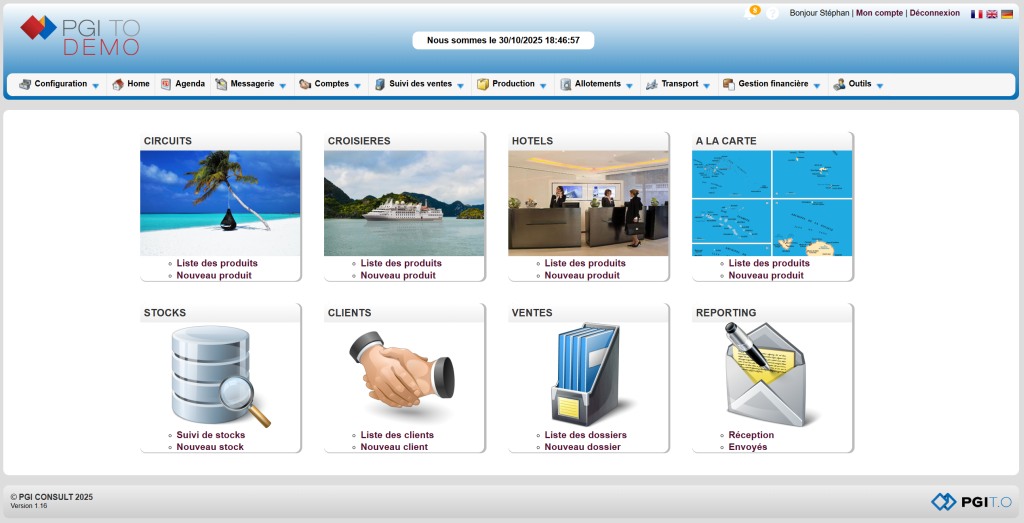Image resolution: width=1024 pixels, height=523 pixels.
Task: Click the Allotements icon
Action: (x=566, y=84)
